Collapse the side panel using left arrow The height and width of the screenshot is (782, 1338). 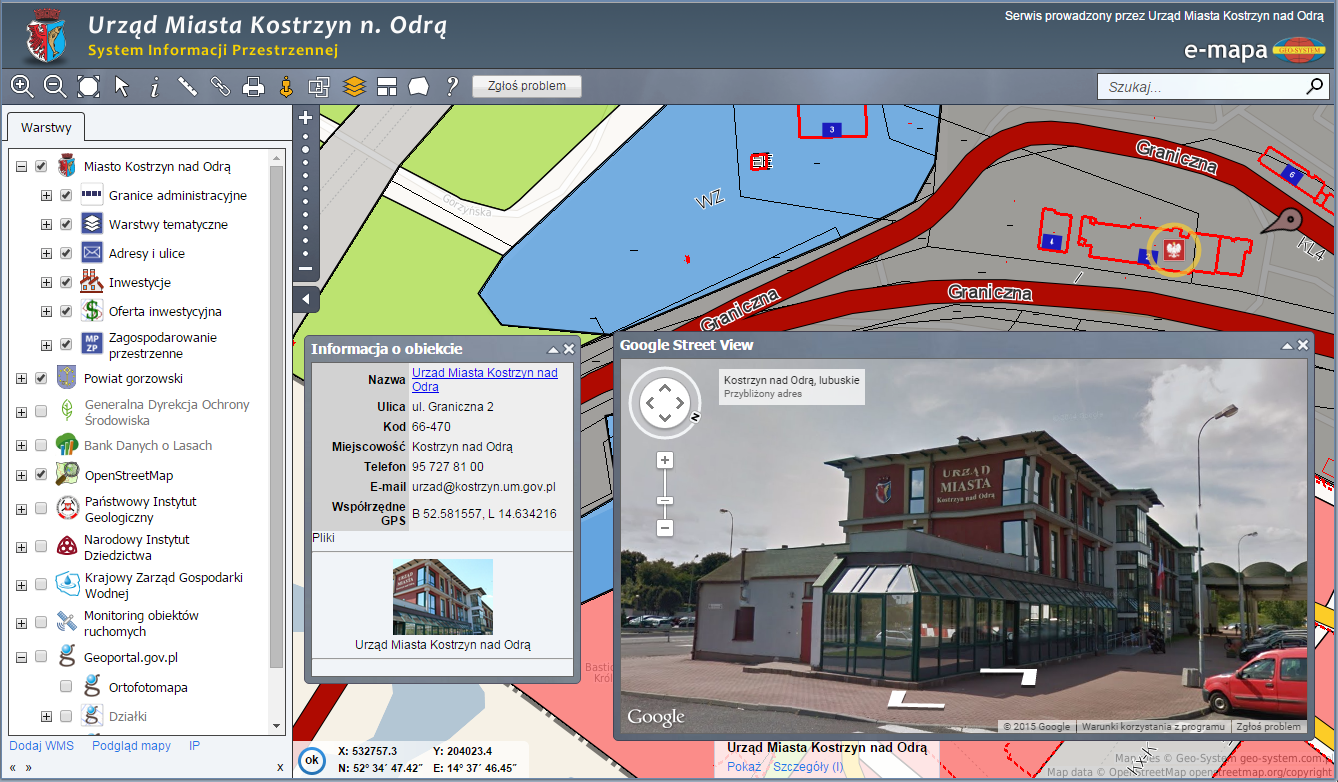[306, 299]
